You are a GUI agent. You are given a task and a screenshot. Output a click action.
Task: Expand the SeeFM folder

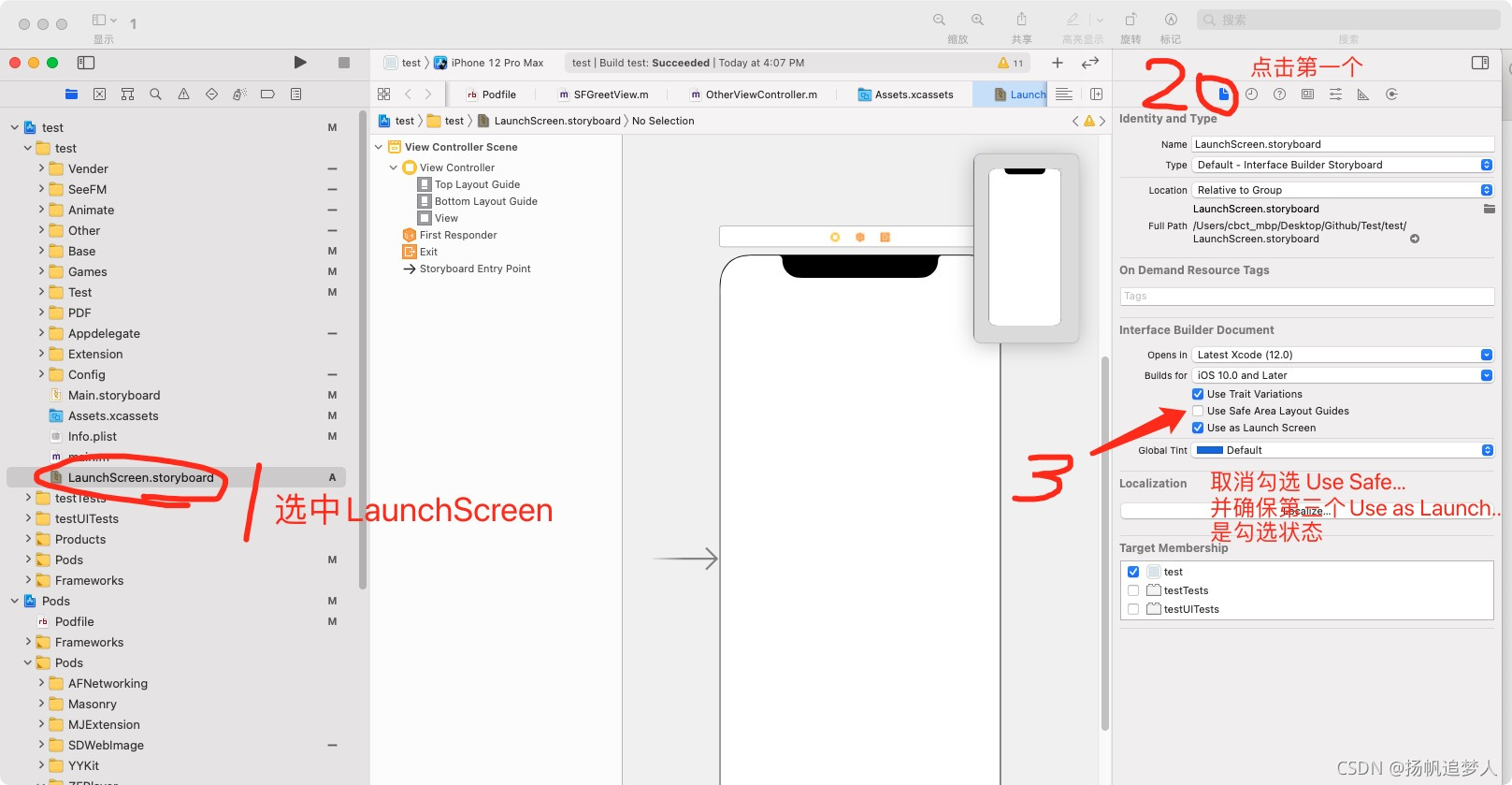41,189
